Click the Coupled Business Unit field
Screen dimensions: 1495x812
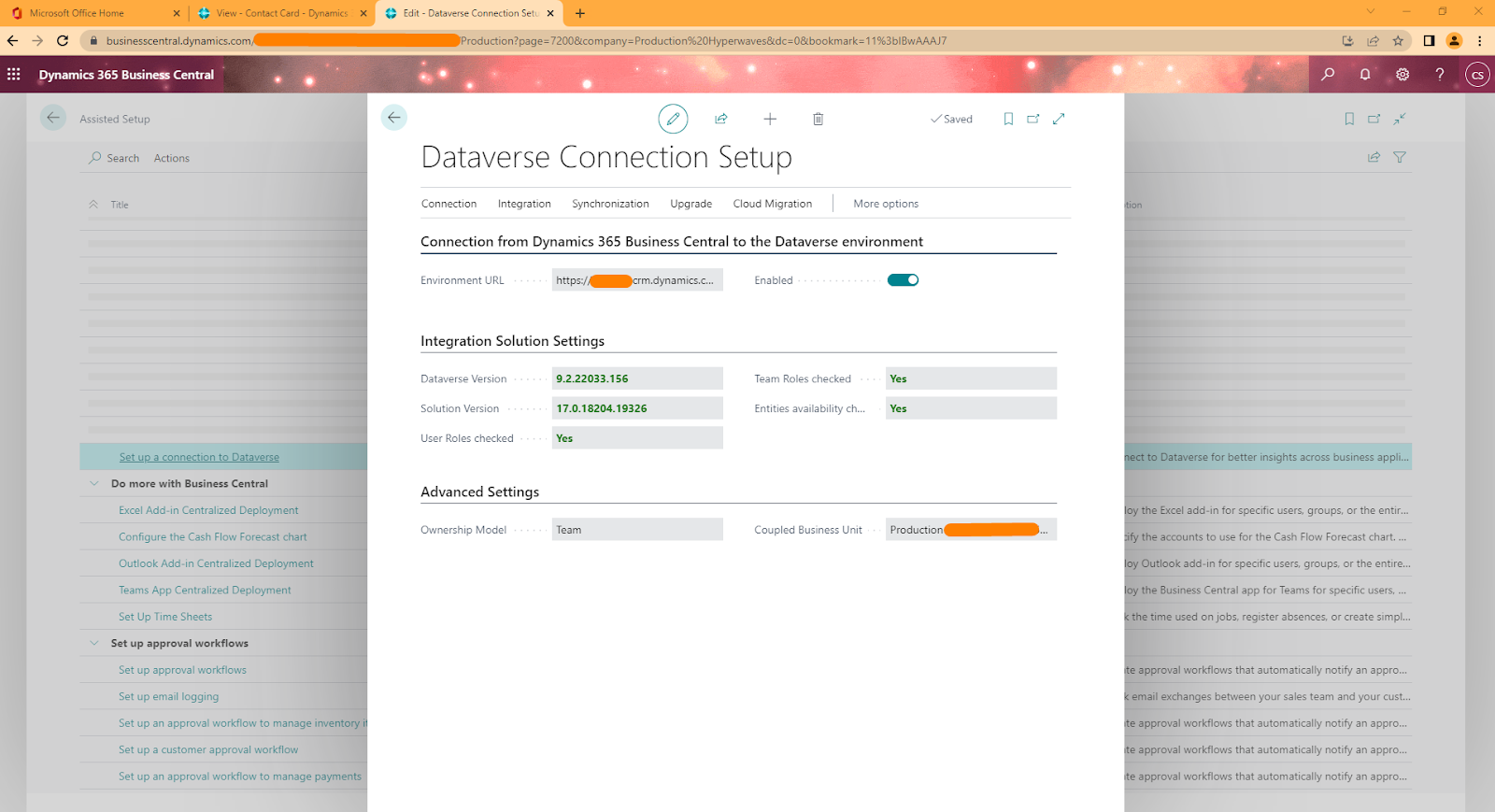pos(971,530)
